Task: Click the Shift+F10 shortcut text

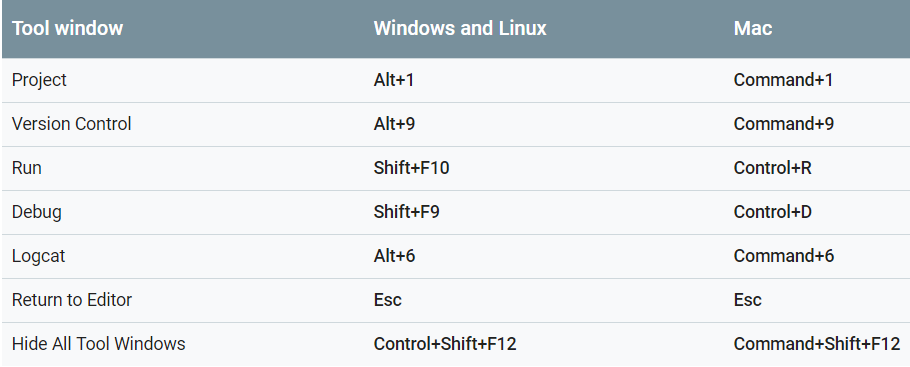Action: [411, 168]
